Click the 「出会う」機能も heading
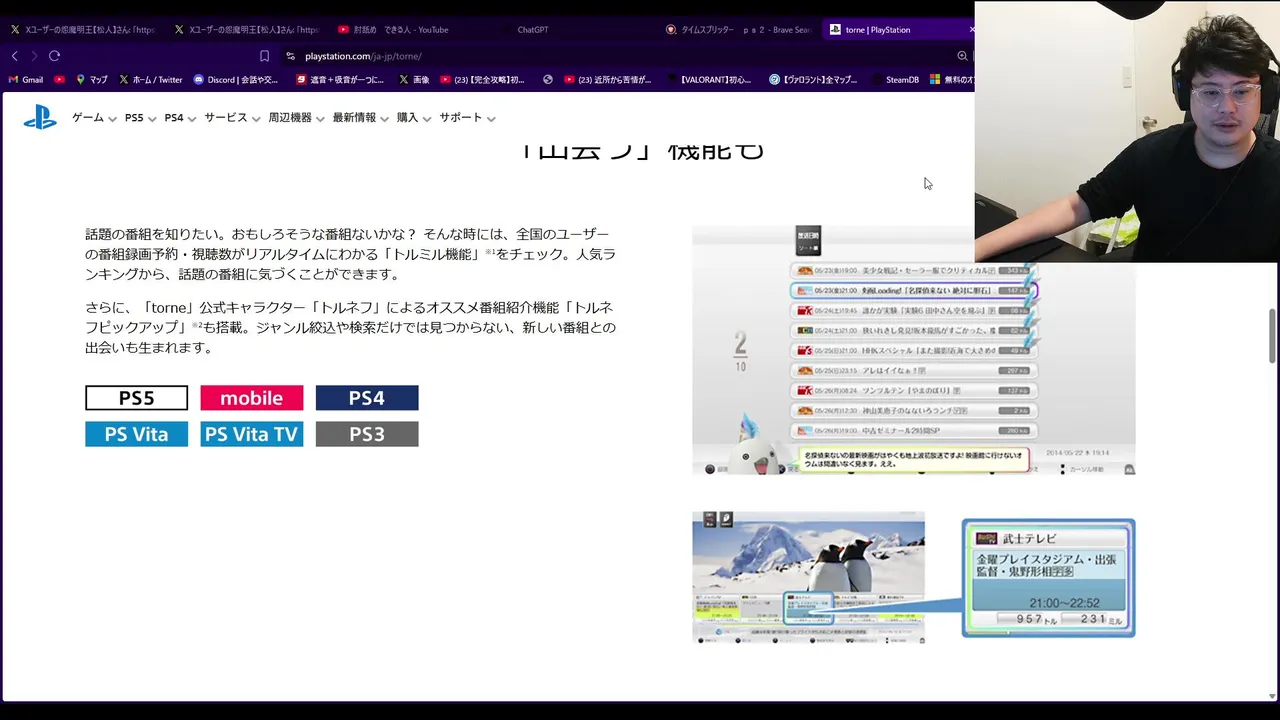The width and height of the screenshot is (1280, 720). [642, 150]
